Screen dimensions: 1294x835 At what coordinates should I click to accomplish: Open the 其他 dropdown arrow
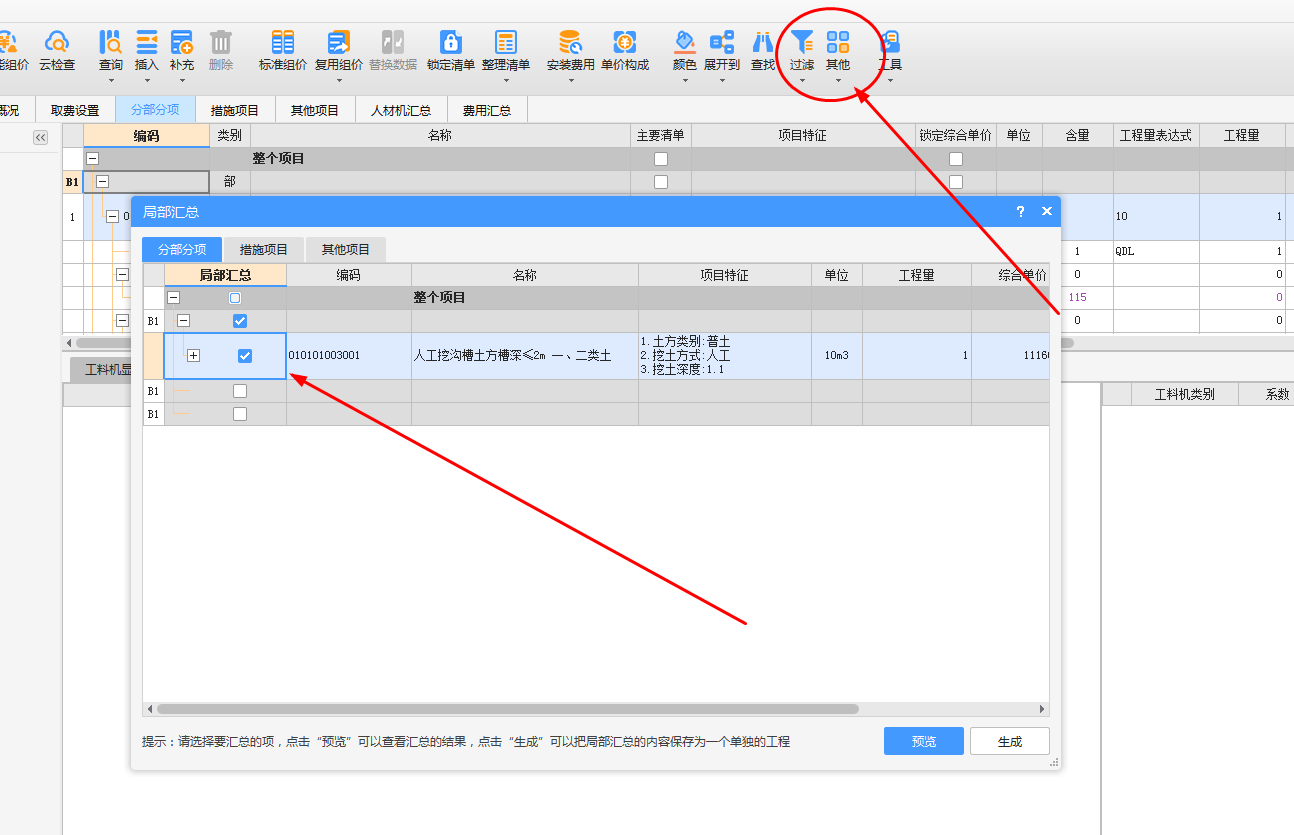click(838, 80)
